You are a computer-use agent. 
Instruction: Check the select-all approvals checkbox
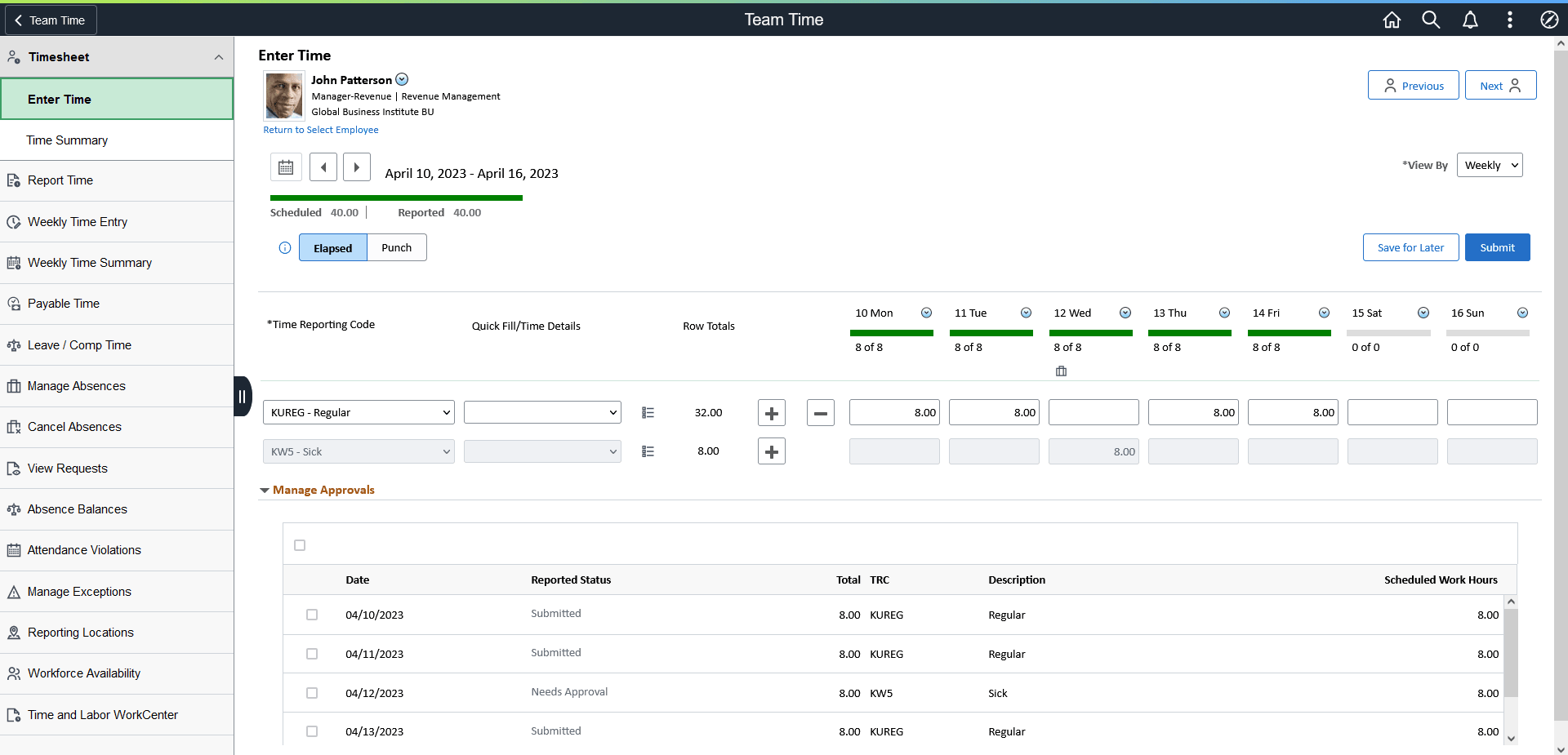(x=300, y=544)
